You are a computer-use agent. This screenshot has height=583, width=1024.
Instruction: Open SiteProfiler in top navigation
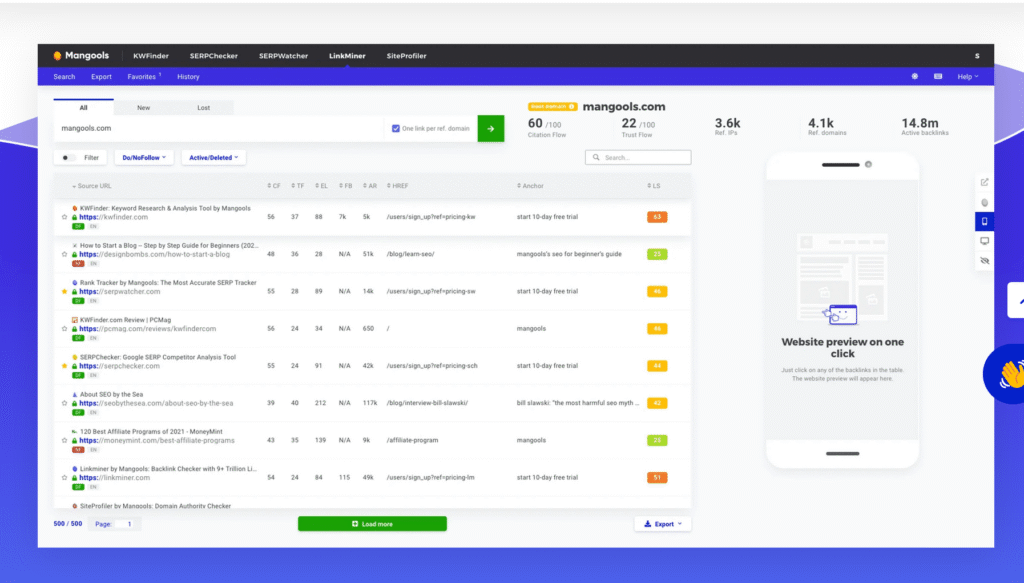[x=406, y=56]
